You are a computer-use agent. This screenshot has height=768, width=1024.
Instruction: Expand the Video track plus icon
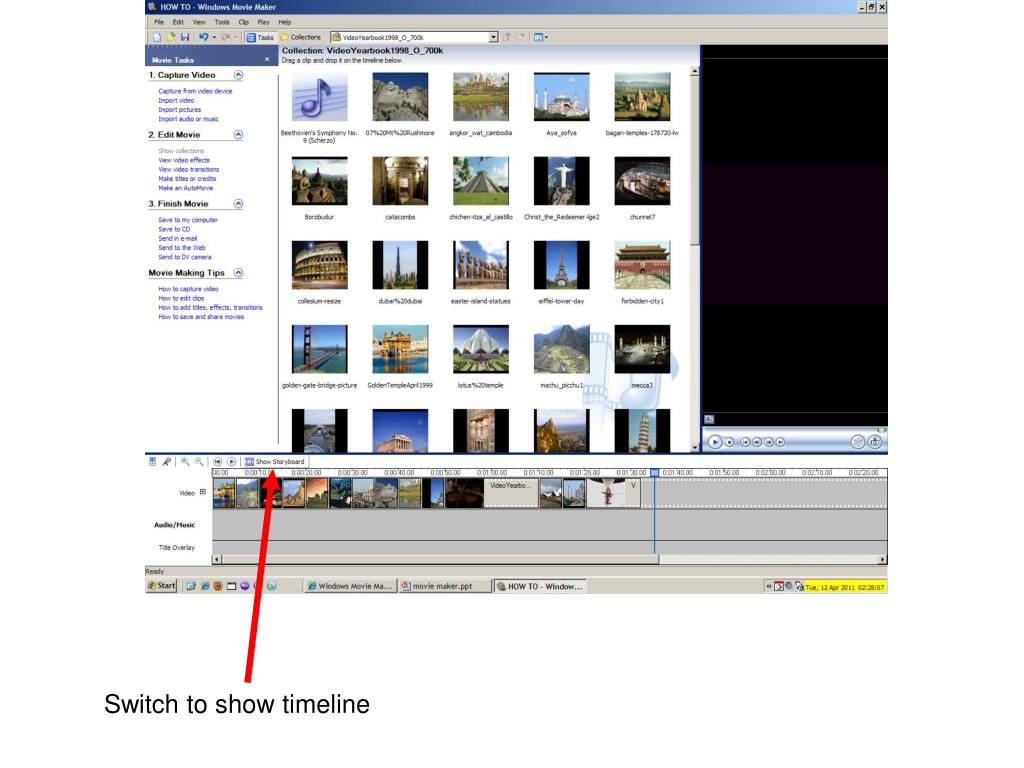click(202, 492)
